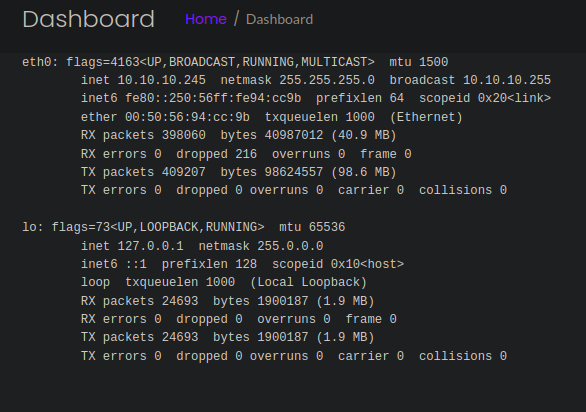Image resolution: width=586 pixels, height=412 pixels.
Task: Click the lo flags=73 interface line
Action: click(183, 227)
